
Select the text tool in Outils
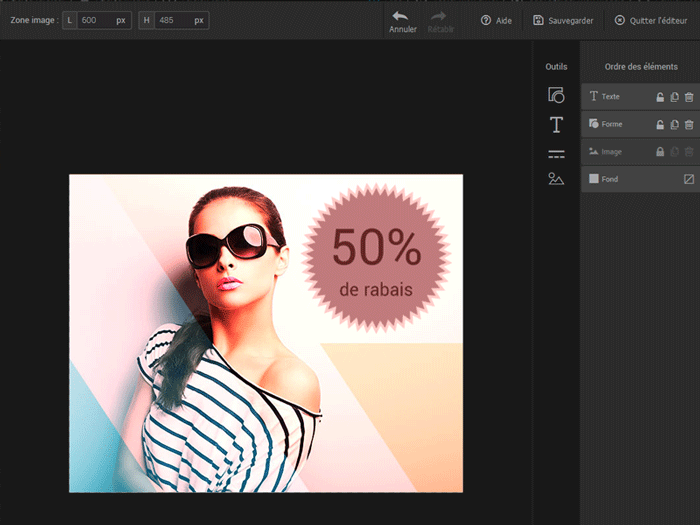click(556, 125)
